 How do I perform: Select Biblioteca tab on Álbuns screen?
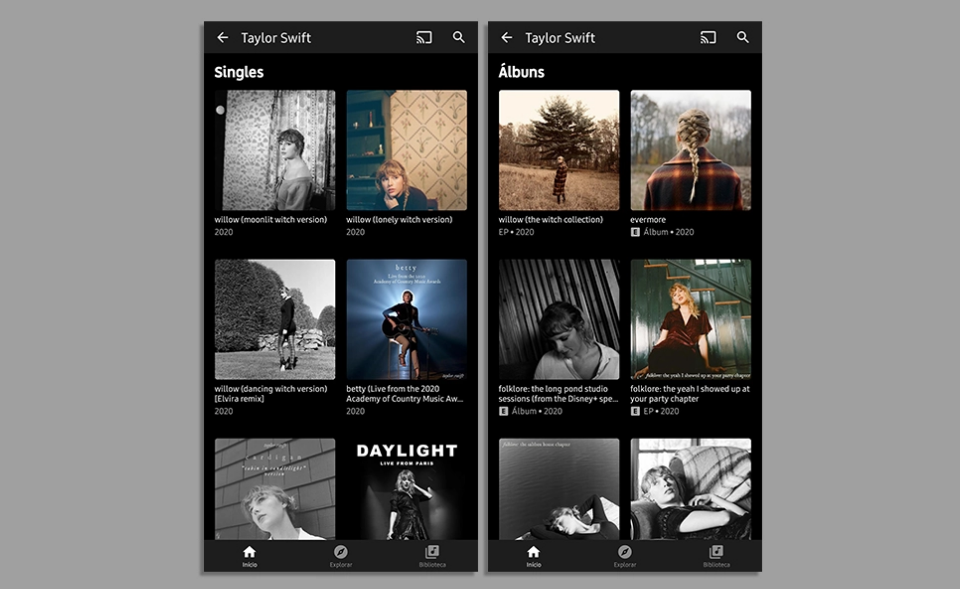pyautogui.click(x=716, y=556)
